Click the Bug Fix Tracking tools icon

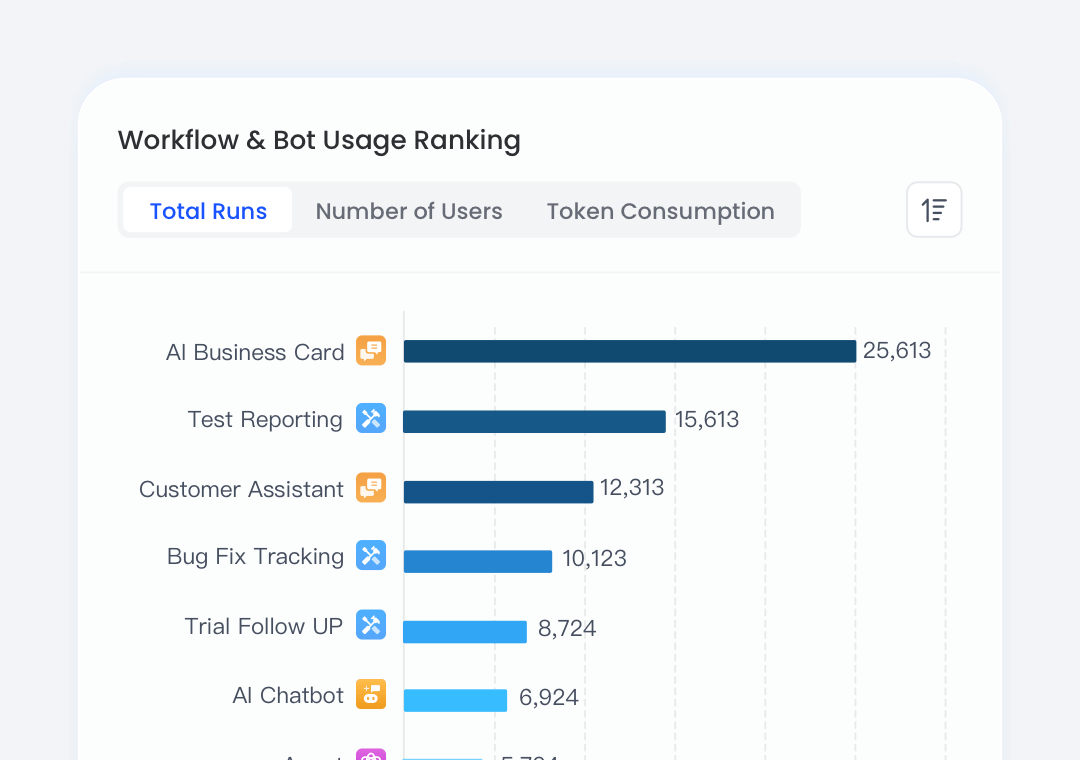[x=371, y=556]
